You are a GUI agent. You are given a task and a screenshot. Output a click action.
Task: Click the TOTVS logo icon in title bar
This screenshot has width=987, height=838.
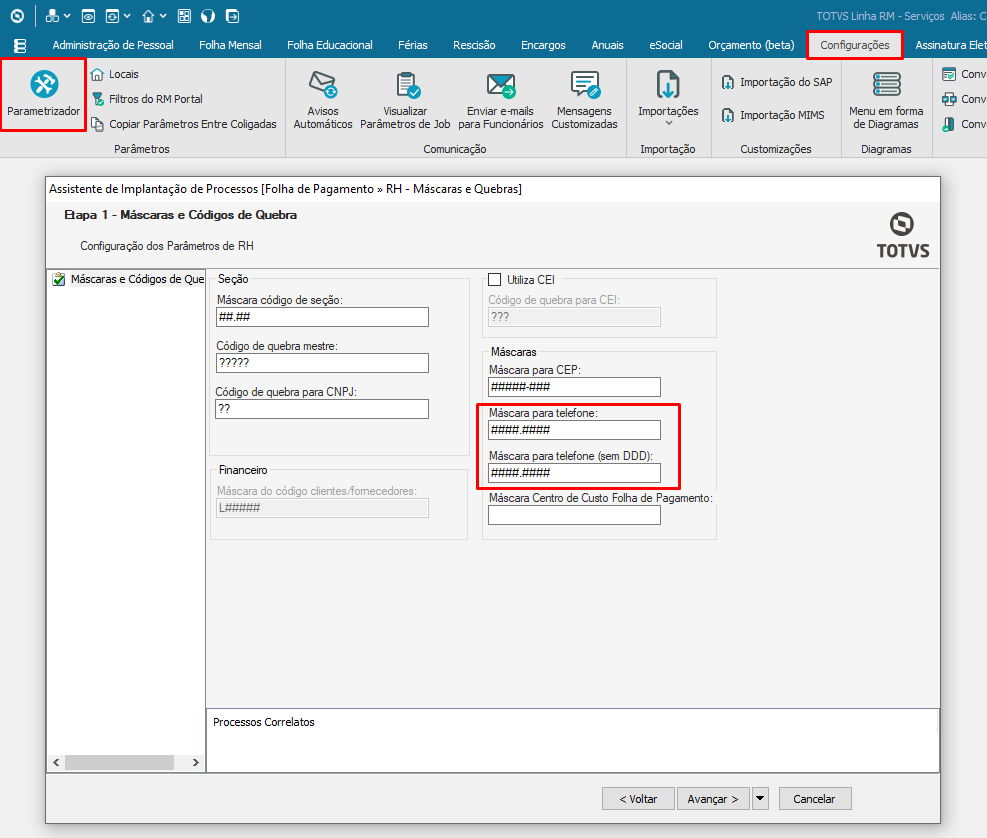click(18, 16)
